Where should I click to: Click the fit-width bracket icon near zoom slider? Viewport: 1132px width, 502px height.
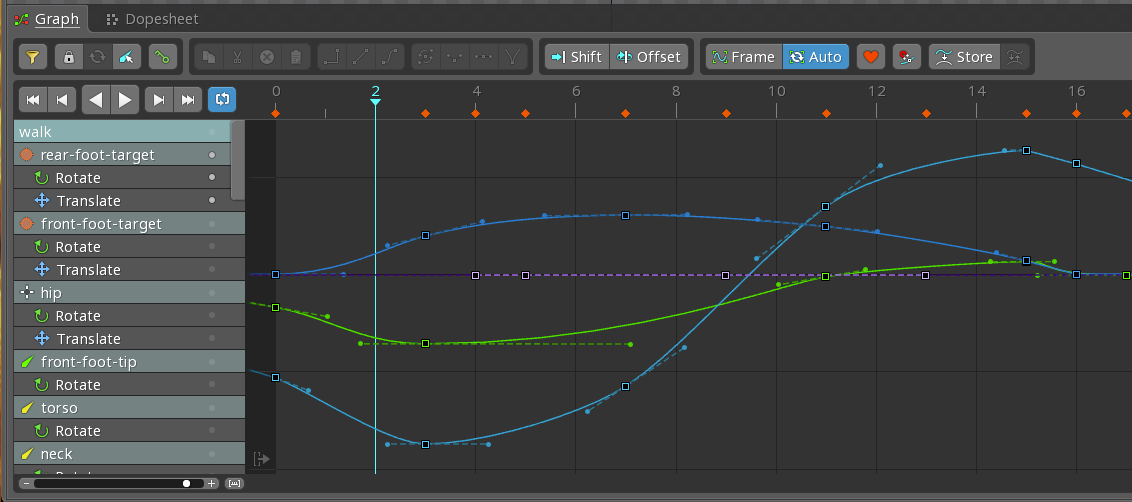click(234, 483)
